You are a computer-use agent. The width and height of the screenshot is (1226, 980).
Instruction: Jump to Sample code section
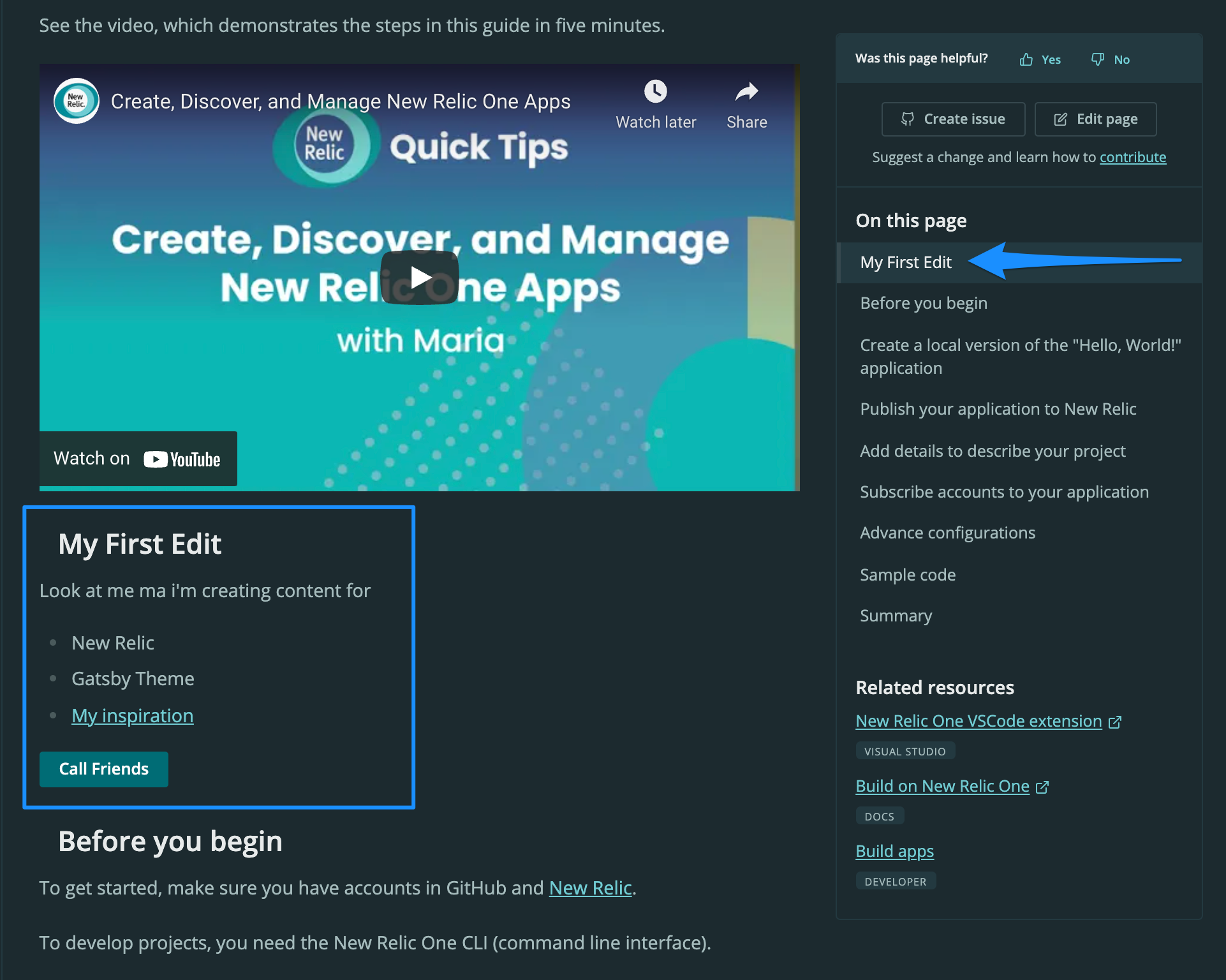(907, 575)
